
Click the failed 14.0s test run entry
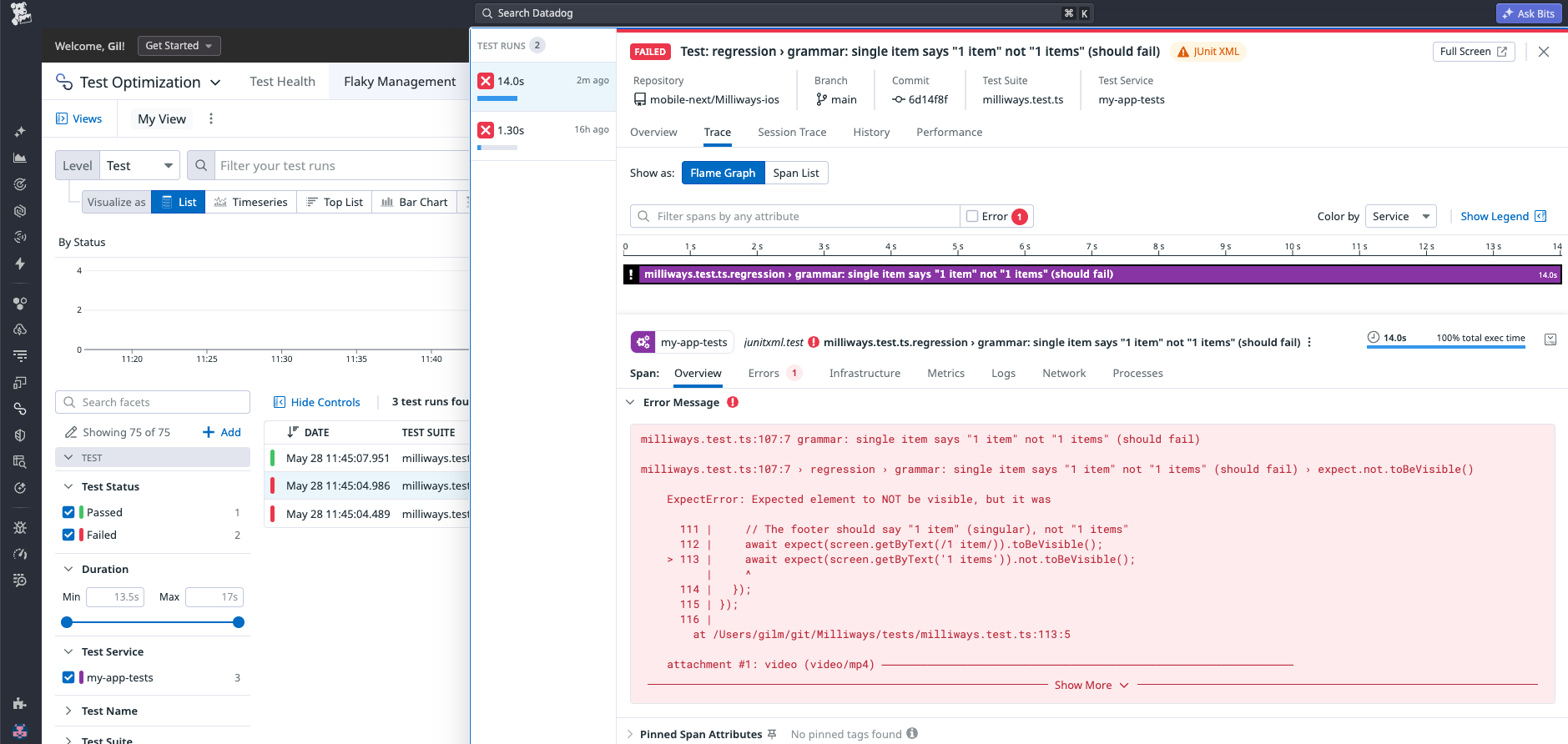click(x=543, y=87)
